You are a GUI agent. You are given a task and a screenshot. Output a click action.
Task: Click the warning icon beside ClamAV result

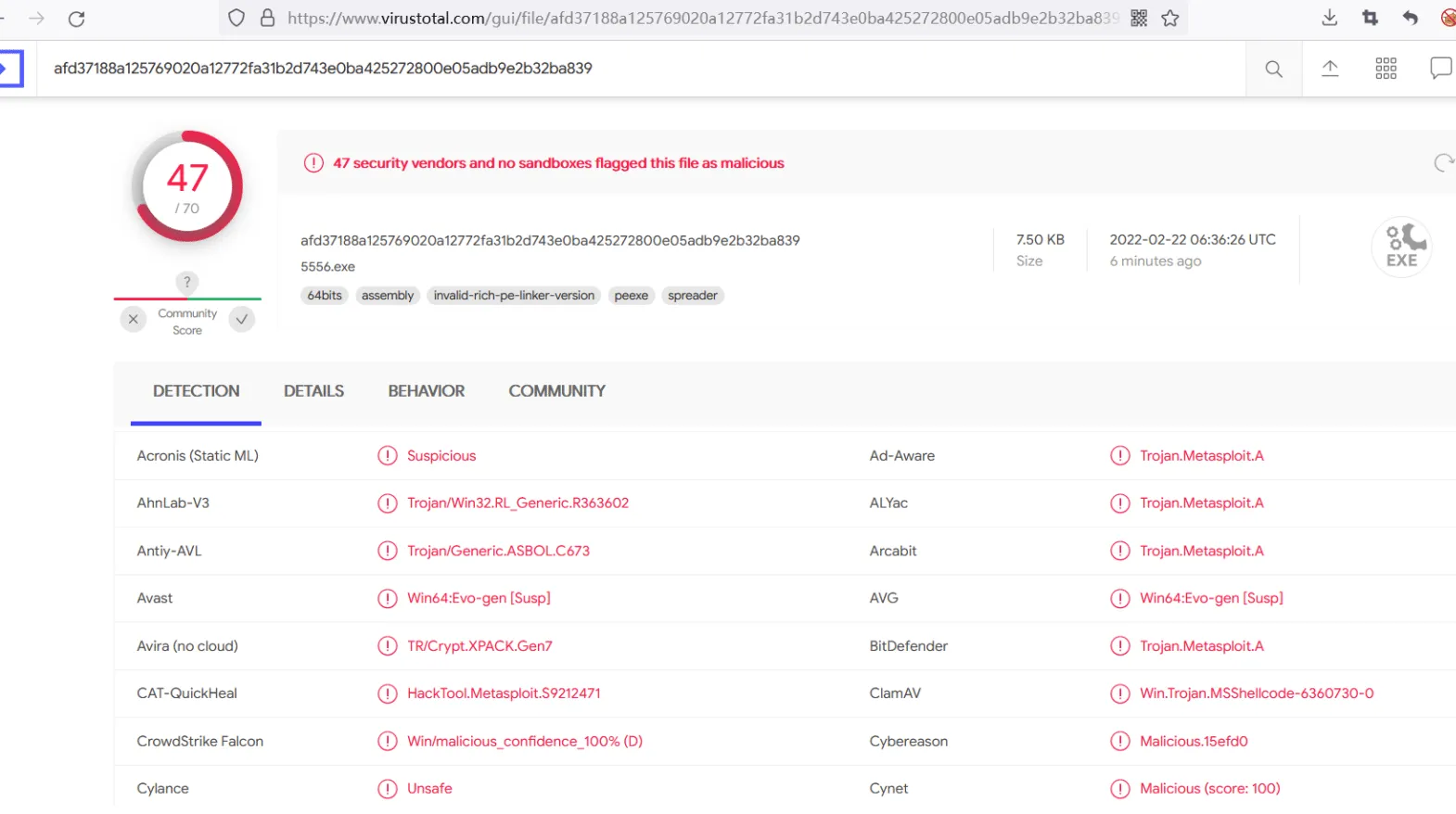pyautogui.click(x=1120, y=693)
